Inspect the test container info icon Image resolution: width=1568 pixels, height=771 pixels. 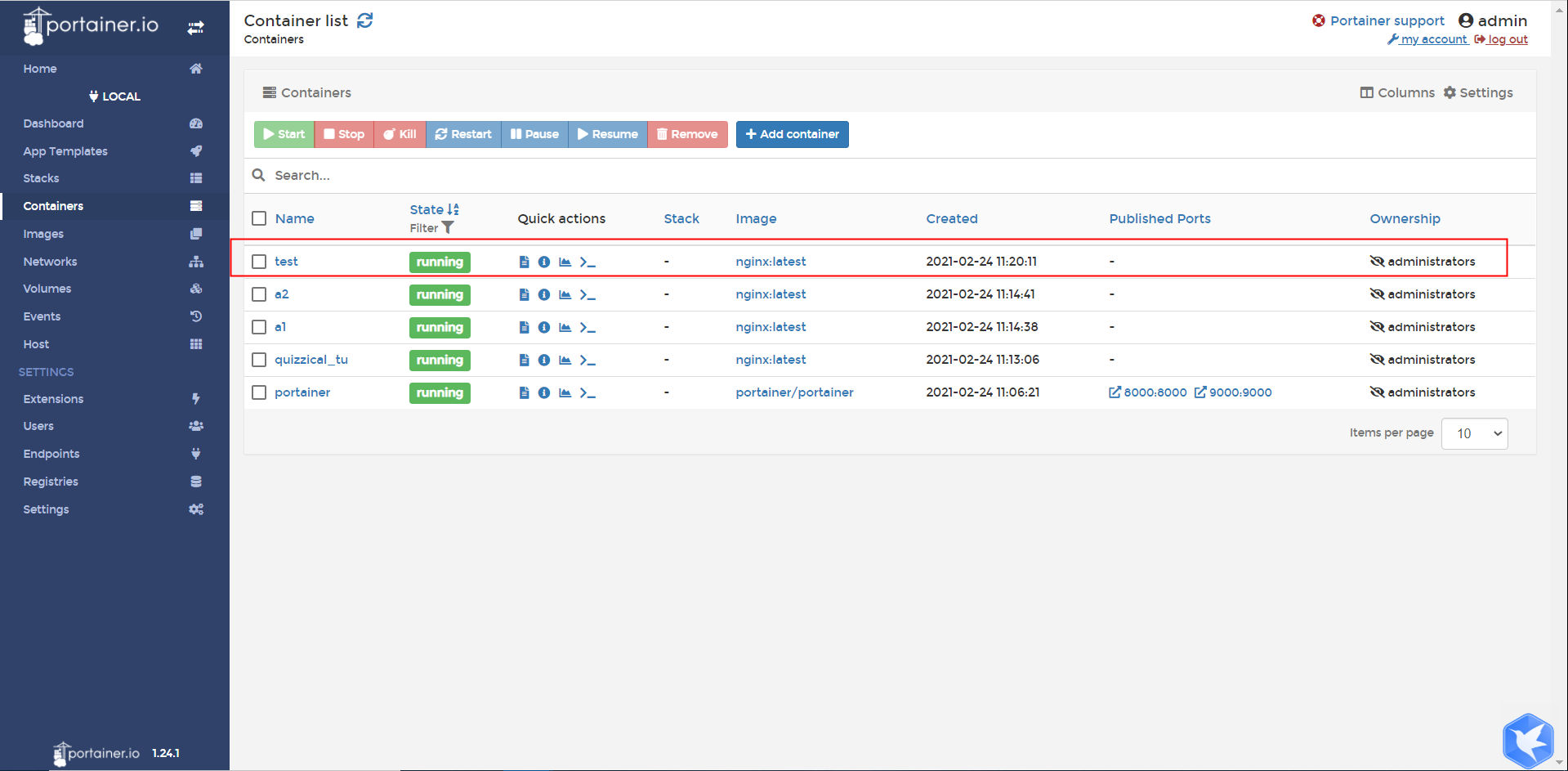tap(544, 262)
